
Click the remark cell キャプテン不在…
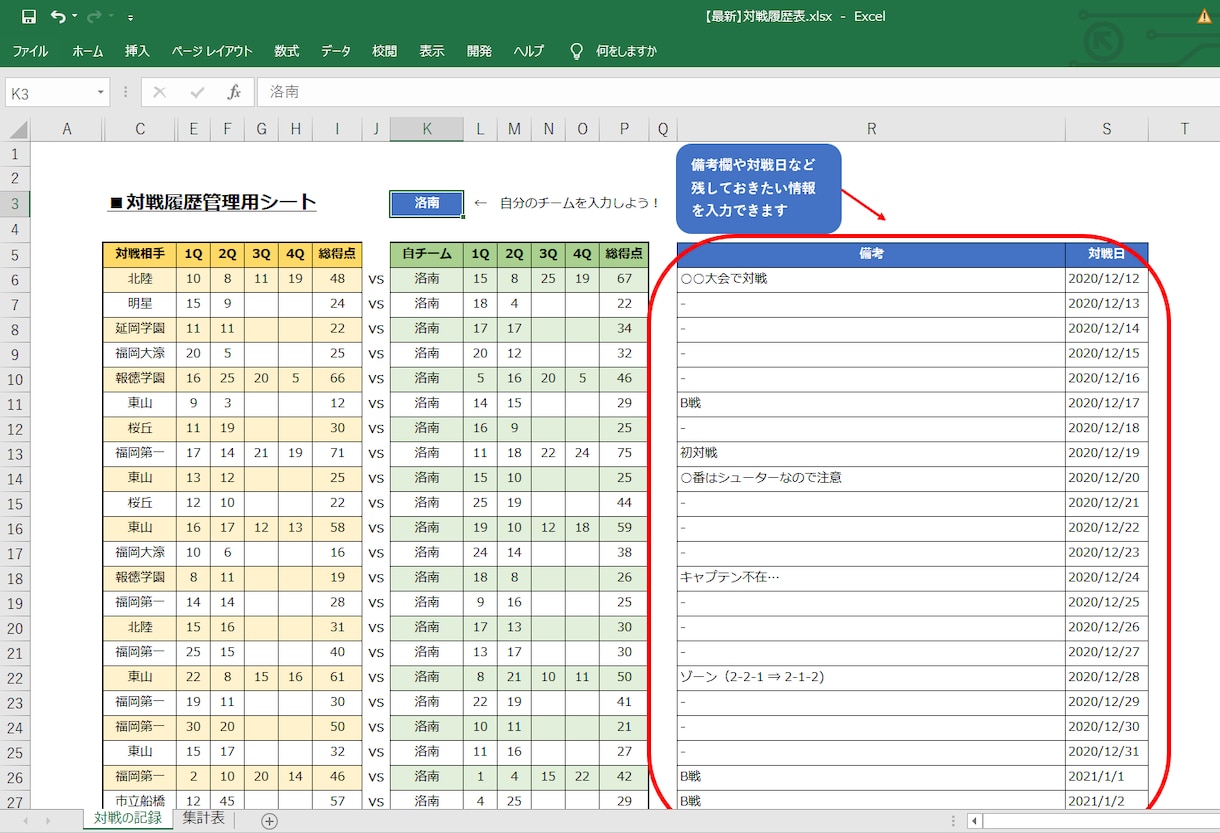(871, 577)
